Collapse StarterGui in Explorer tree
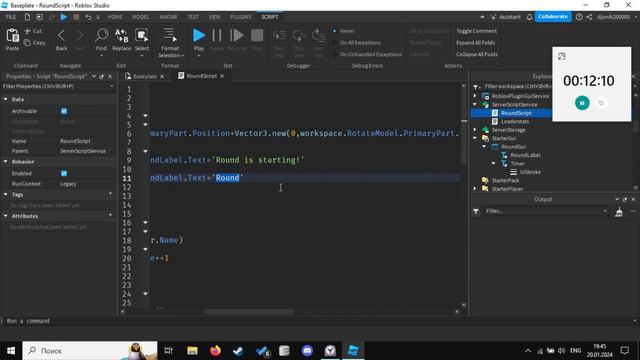The height and width of the screenshot is (360, 640). click(475, 138)
